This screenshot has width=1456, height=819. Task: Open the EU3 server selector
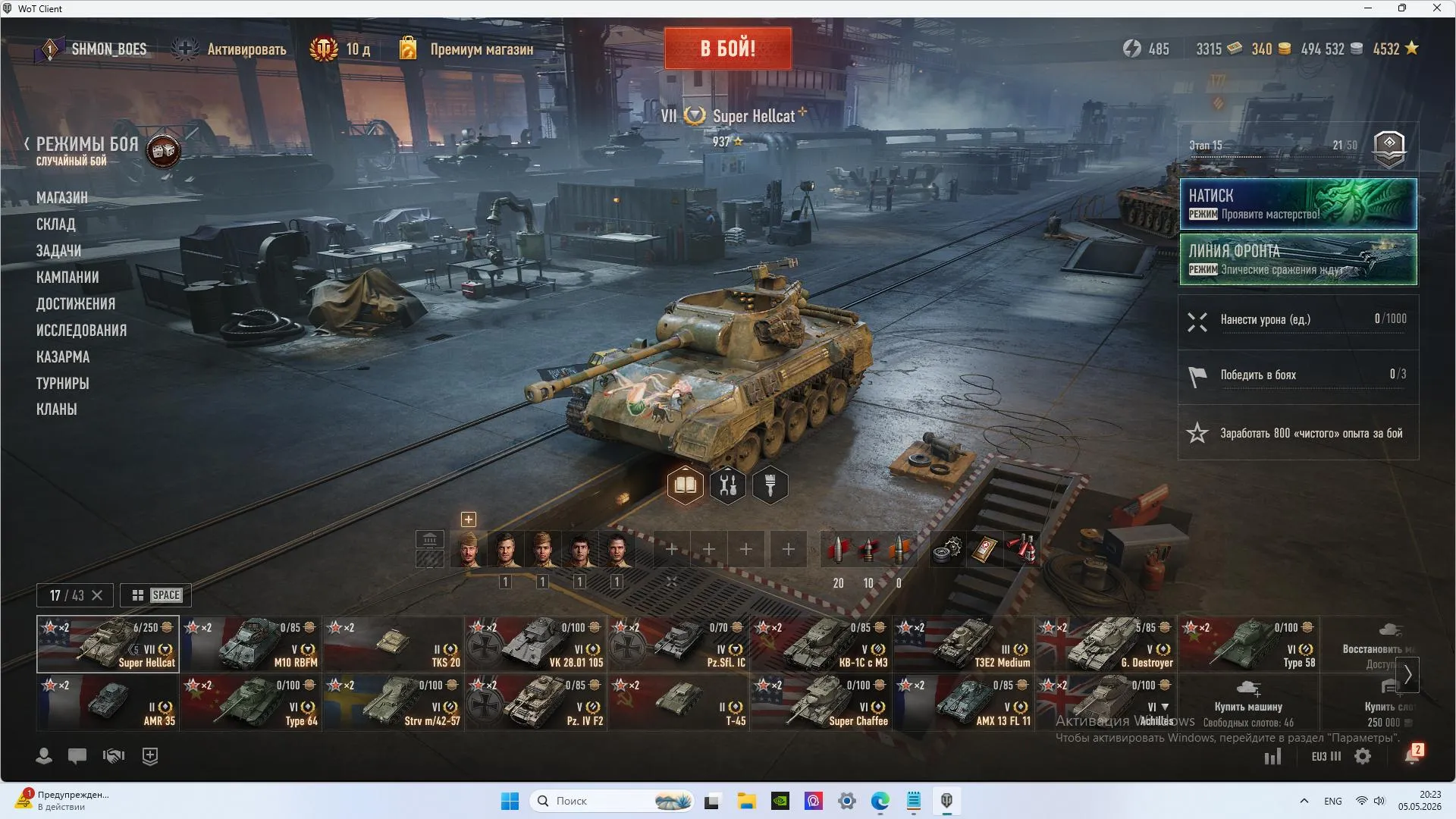[1326, 756]
